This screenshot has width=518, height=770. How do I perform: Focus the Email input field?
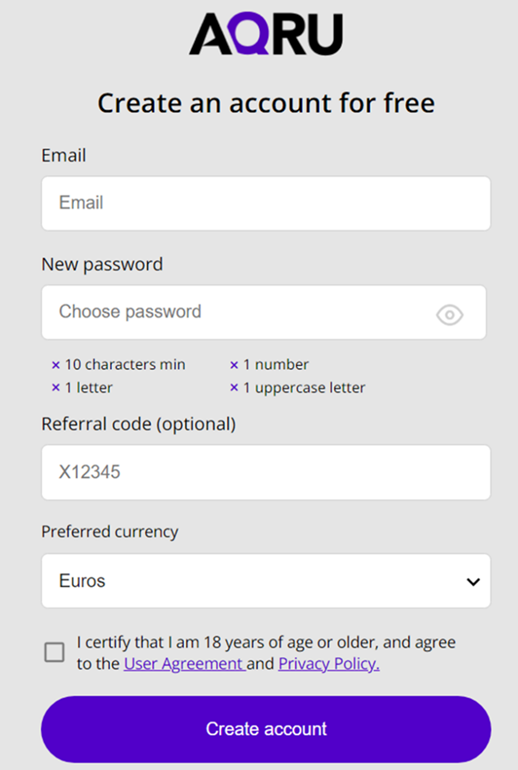click(x=266, y=203)
